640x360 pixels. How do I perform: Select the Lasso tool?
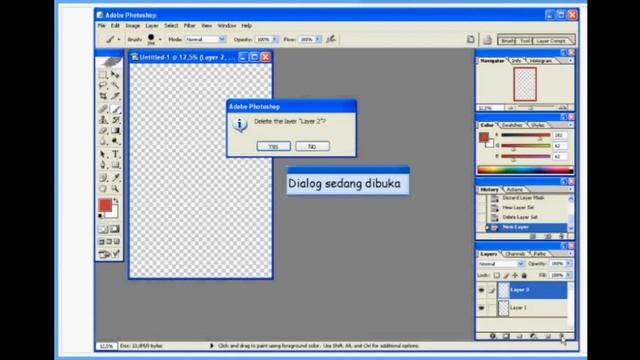click(x=103, y=85)
